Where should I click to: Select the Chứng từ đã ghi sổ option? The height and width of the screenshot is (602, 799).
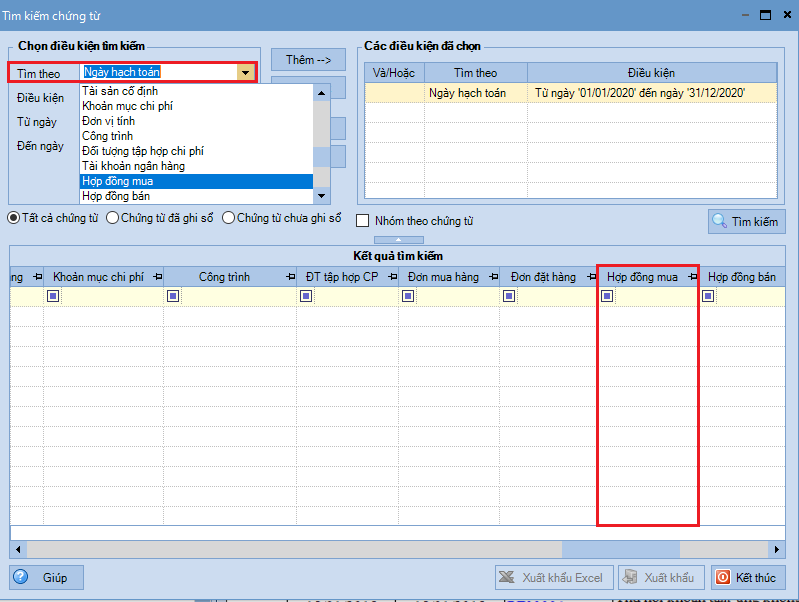[x=113, y=217]
